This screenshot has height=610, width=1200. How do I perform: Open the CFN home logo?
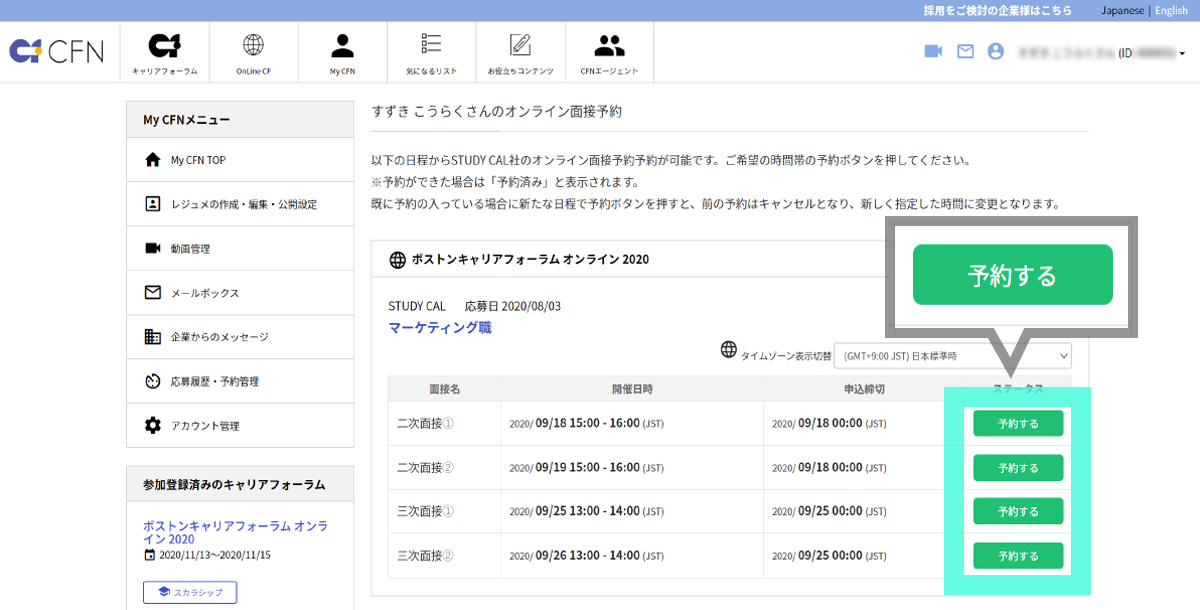(x=56, y=51)
